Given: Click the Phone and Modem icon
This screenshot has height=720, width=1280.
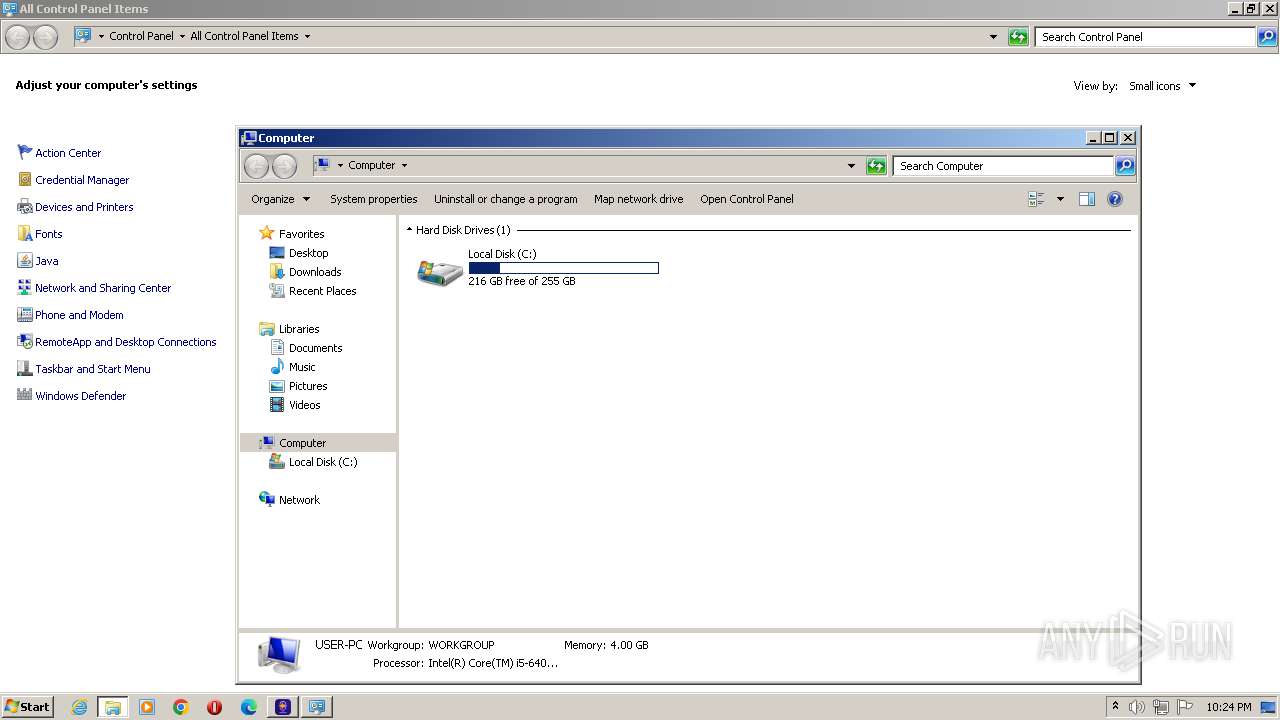Looking at the screenshot, I should [x=25, y=314].
